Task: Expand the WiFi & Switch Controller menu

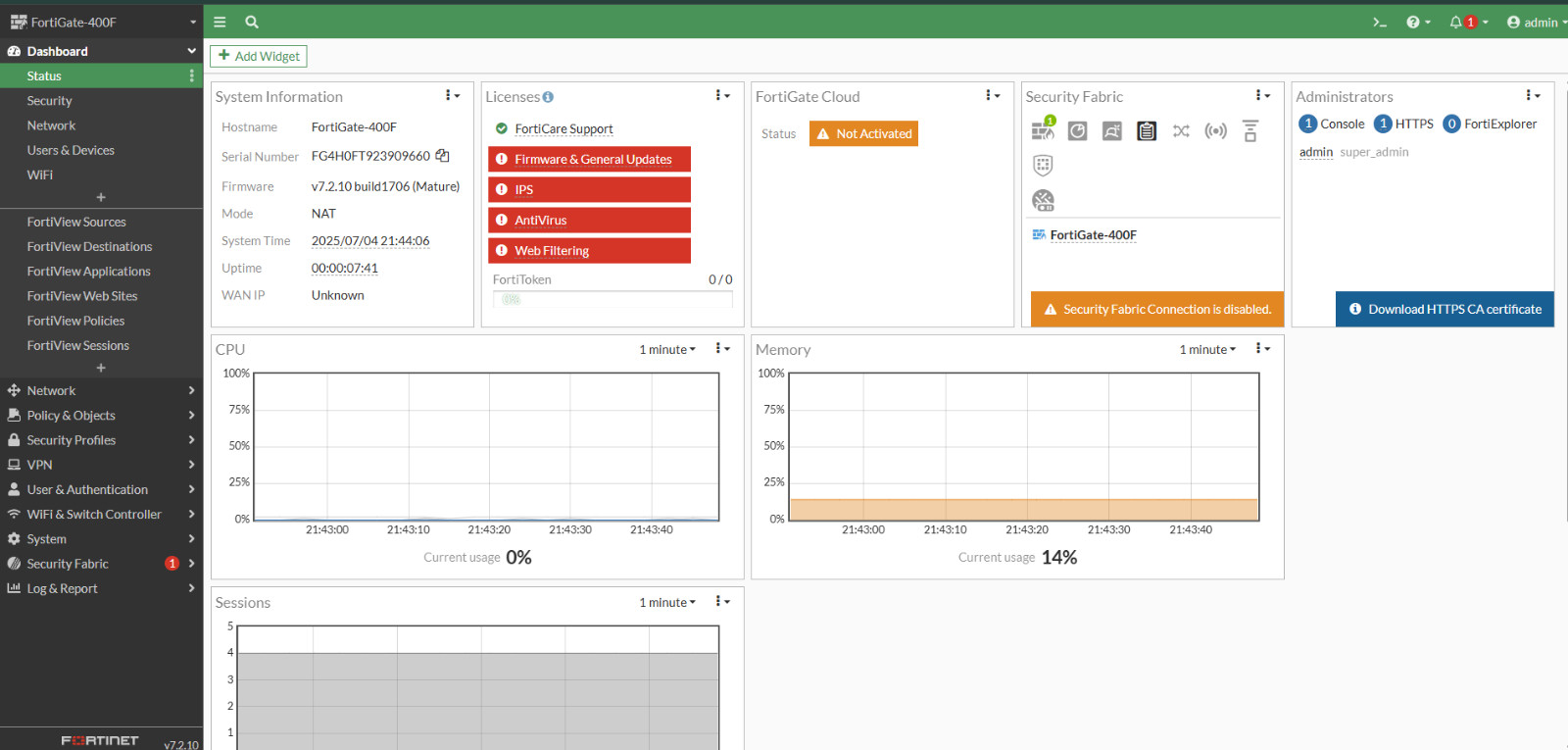Action: tap(102, 514)
